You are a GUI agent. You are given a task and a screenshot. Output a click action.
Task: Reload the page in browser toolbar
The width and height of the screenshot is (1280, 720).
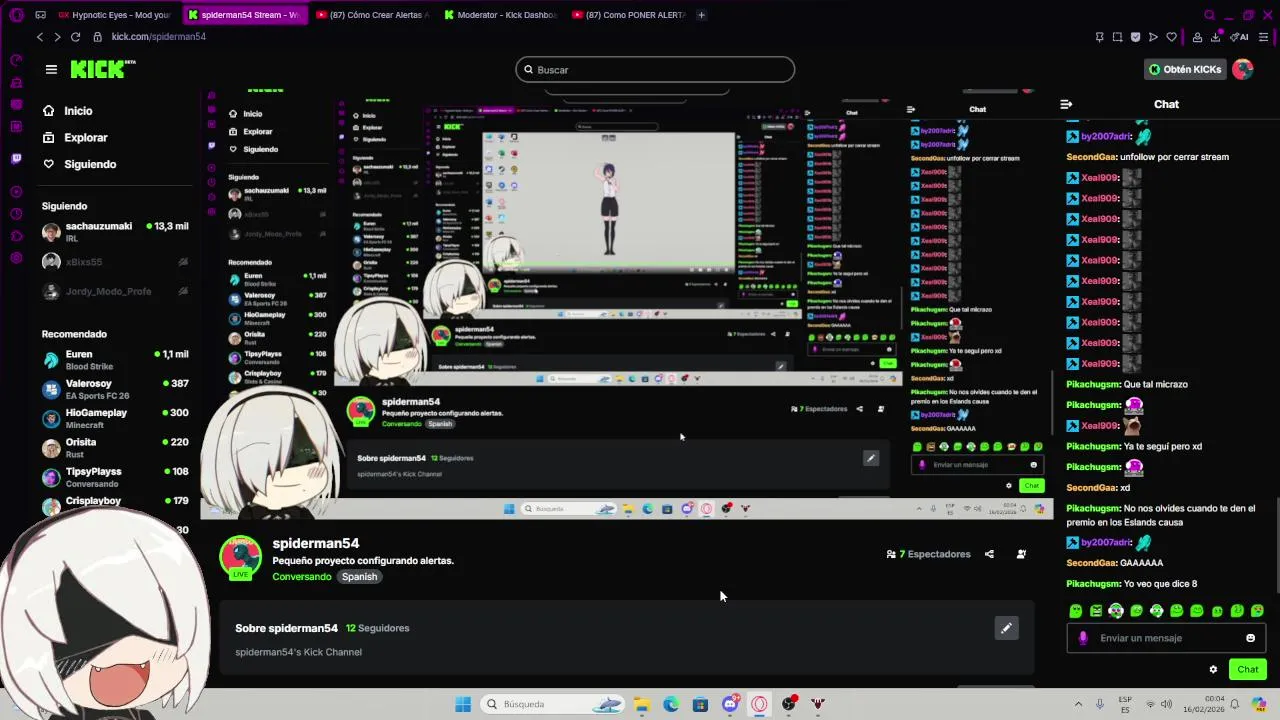click(x=75, y=37)
